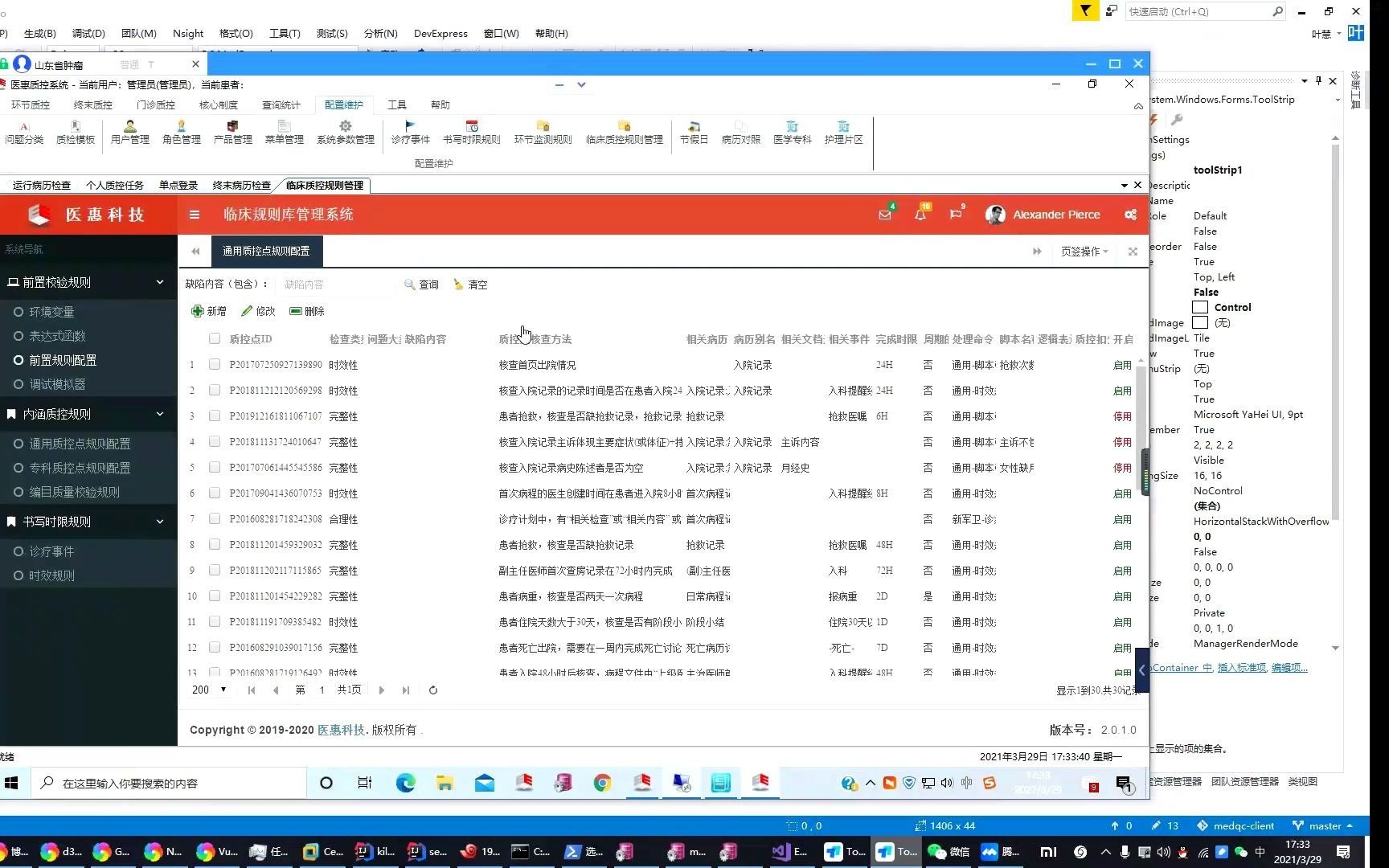Open 临床质控规则管理 ribbon icon
Screen dimensions: 1389x868
point(625,133)
